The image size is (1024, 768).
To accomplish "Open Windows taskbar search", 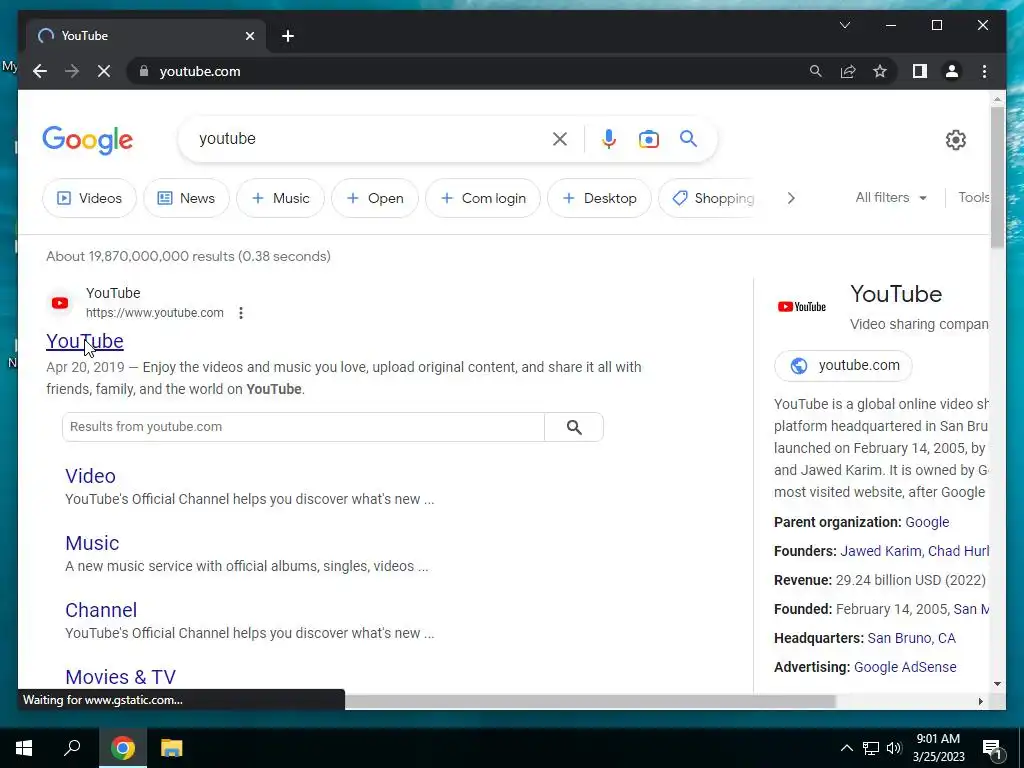I will [x=72, y=748].
